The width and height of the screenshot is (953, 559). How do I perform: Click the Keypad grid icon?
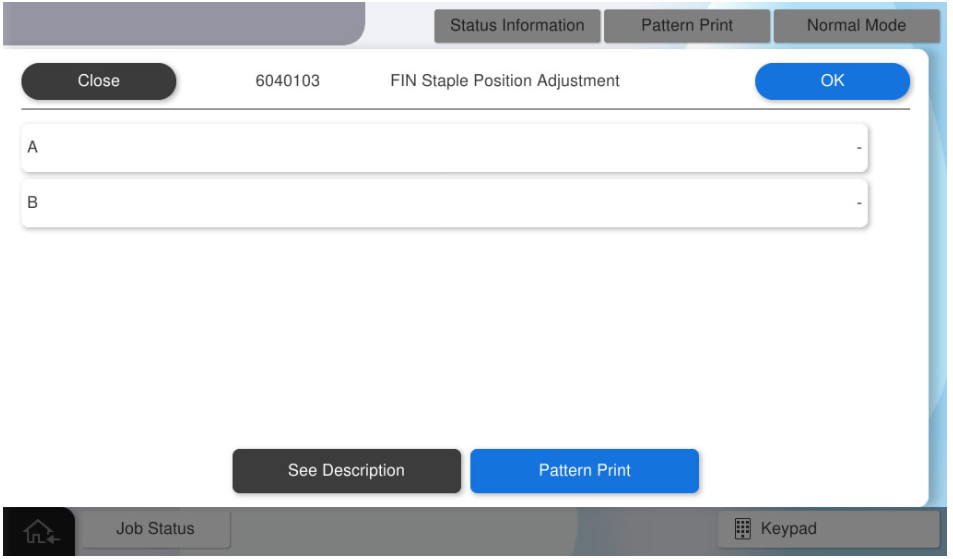click(743, 529)
